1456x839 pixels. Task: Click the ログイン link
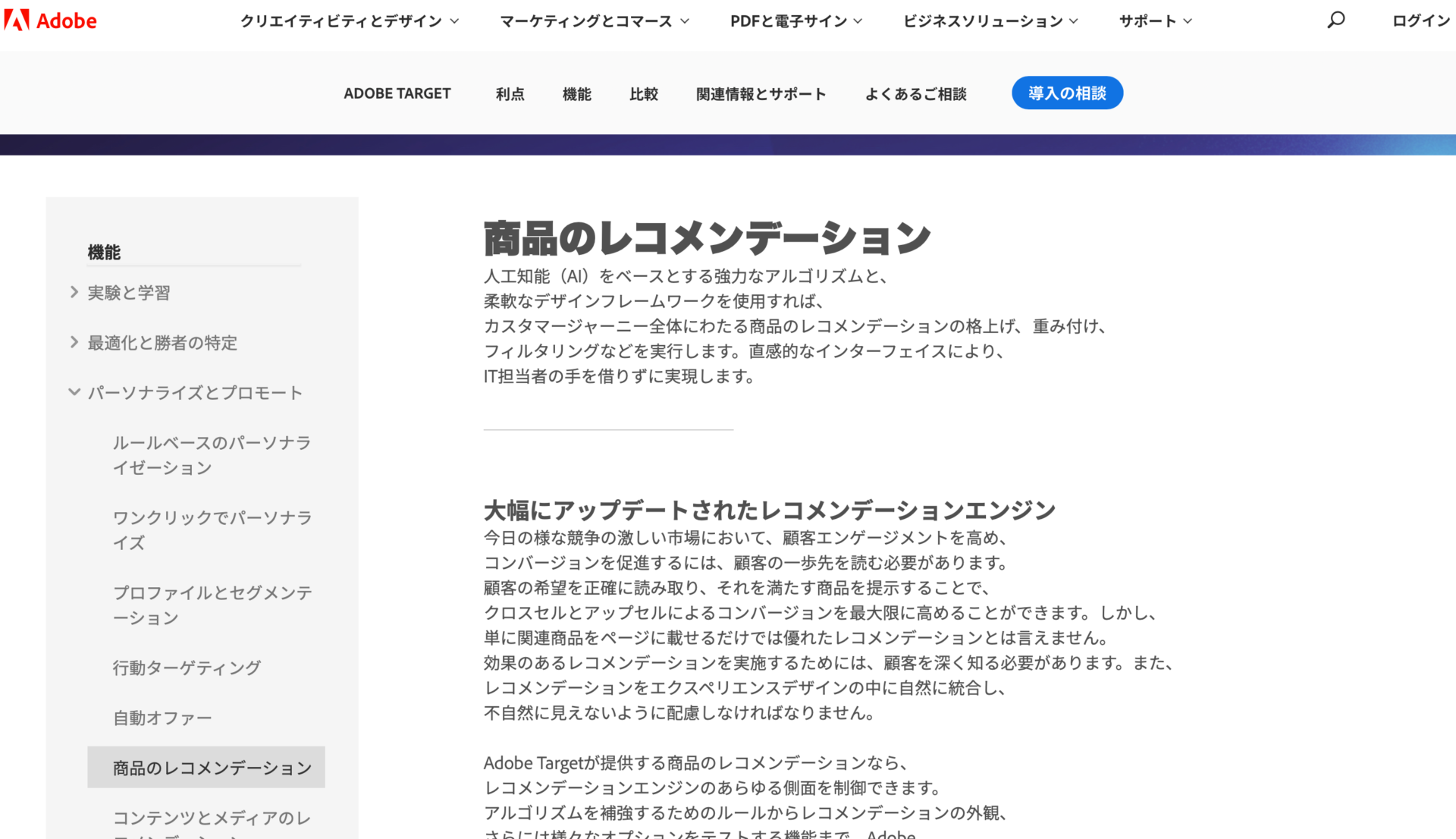[x=1420, y=21]
